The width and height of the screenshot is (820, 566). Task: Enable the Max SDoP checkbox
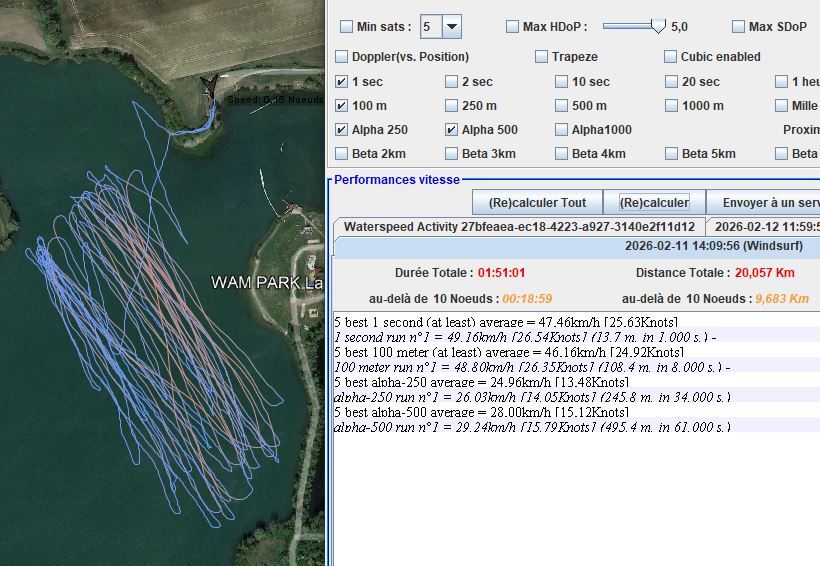(x=738, y=27)
